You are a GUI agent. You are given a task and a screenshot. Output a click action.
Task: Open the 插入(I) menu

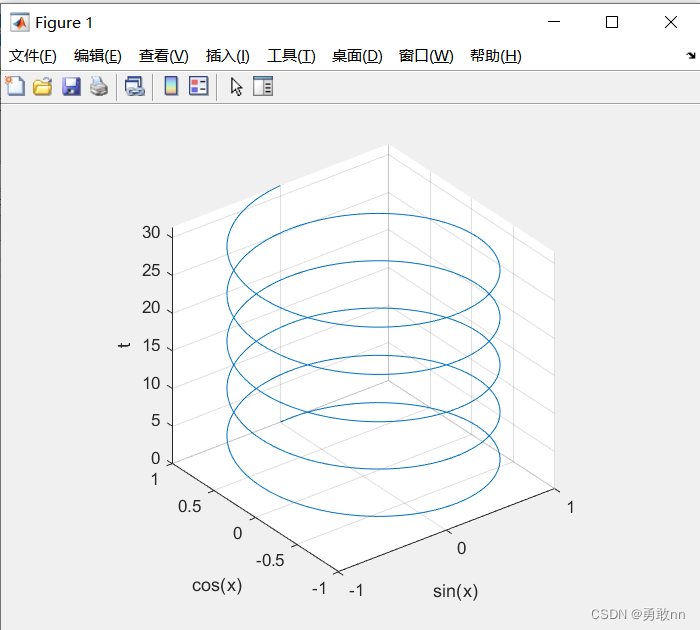coord(227,56)
